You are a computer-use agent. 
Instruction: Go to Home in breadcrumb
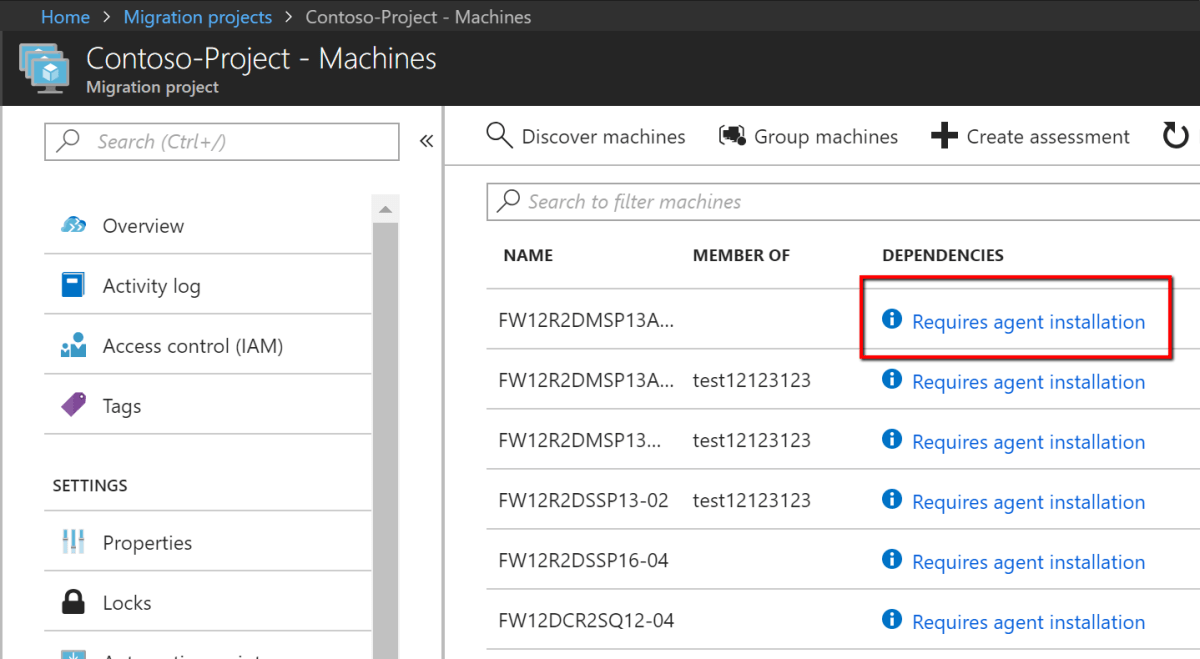click(65, 17)
